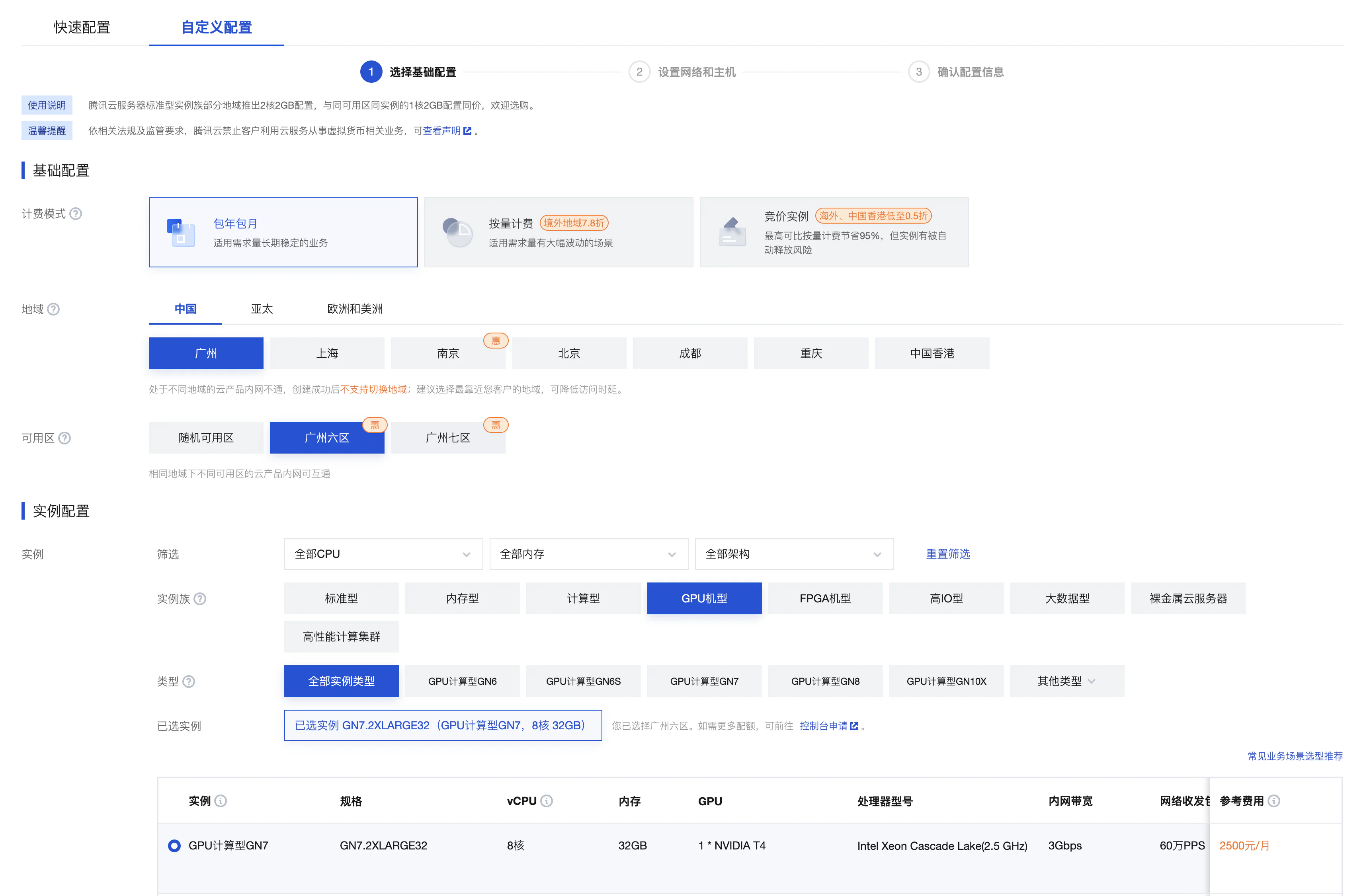Select the GPU计算型GN7 radio button
Image resolution: width=1371 pixels, height=896 pixels.
pyautogui.click(x=174, y=846)
